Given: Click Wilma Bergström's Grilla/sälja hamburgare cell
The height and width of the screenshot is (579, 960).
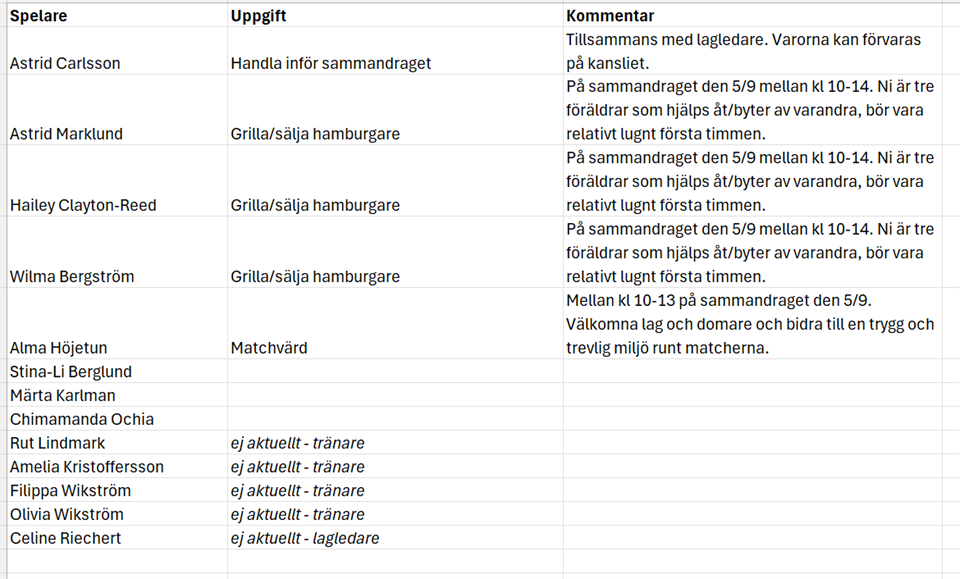Looking at the screenshot, I should [x=396, y=252].
